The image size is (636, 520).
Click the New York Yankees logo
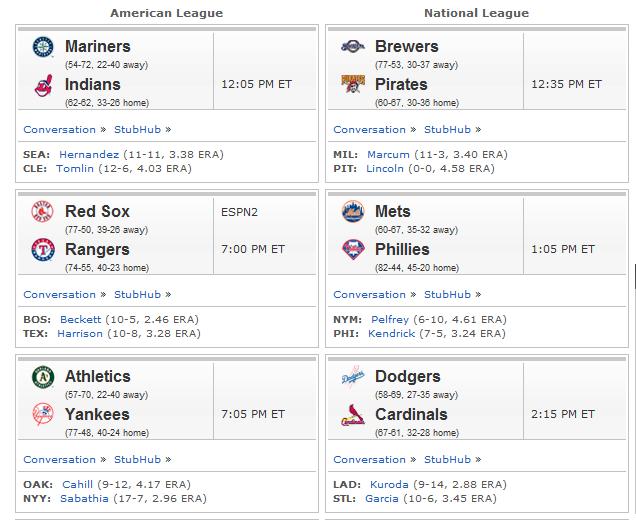(43, 414)
